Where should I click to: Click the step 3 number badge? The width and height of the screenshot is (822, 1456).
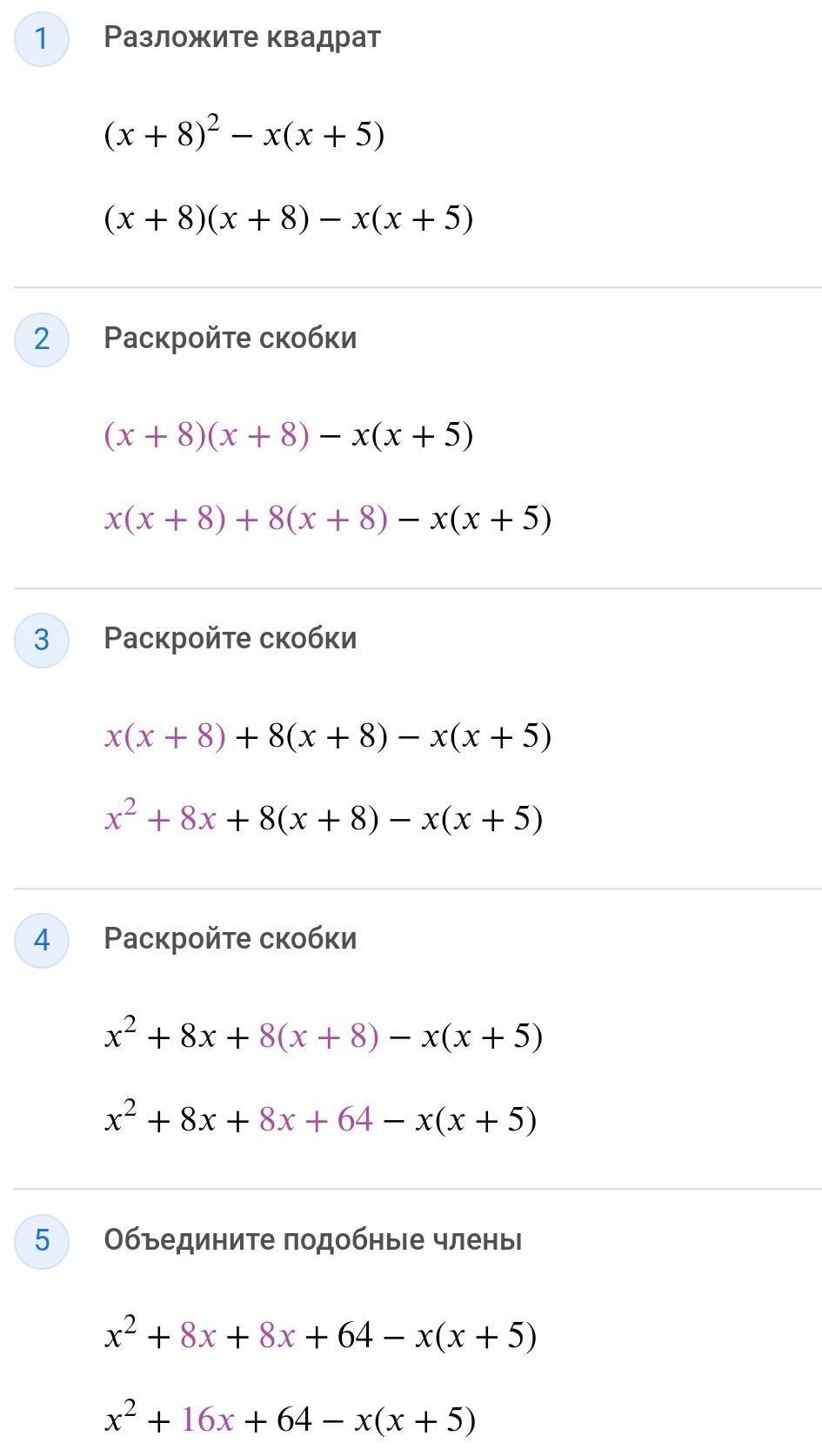tap(41, 640)
